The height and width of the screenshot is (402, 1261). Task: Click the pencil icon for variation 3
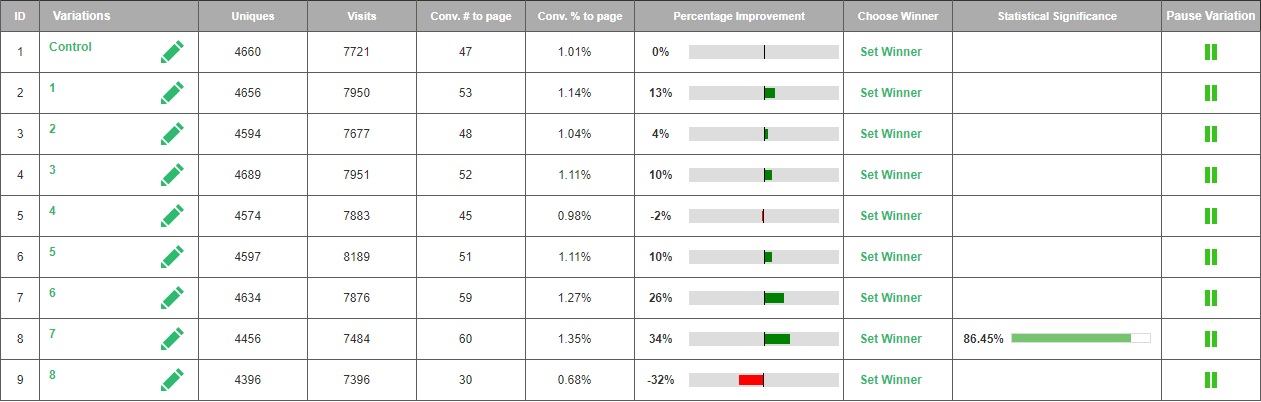pyautogui.click(x=172, y=175)
